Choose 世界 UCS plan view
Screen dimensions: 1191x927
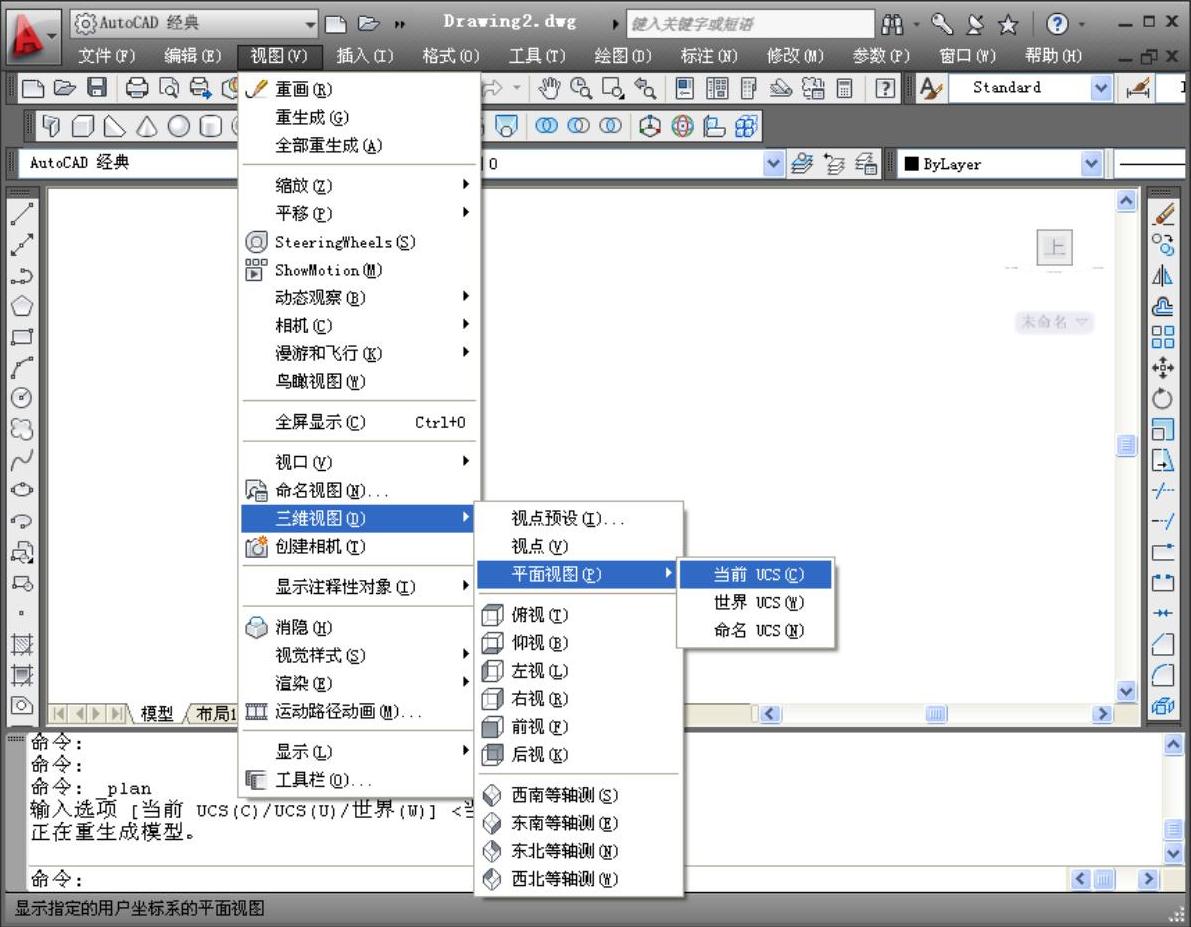757,603
